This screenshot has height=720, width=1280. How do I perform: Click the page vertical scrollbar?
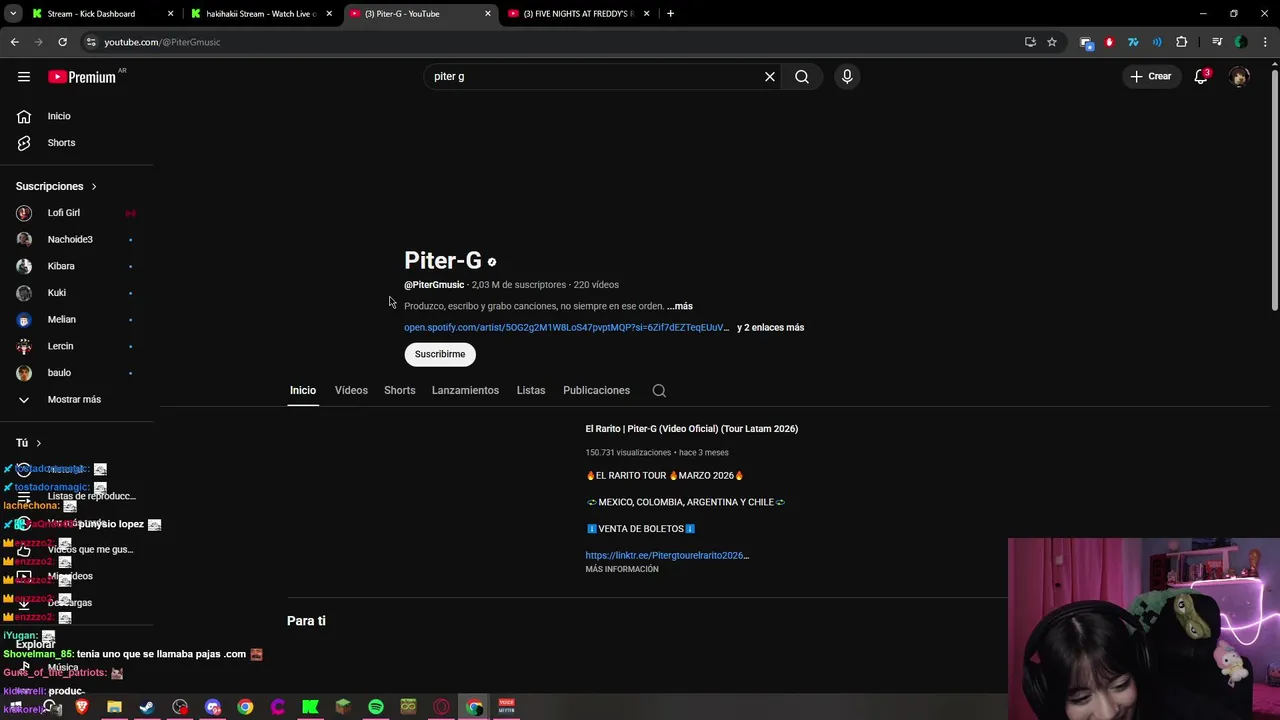pos(1274,190)
